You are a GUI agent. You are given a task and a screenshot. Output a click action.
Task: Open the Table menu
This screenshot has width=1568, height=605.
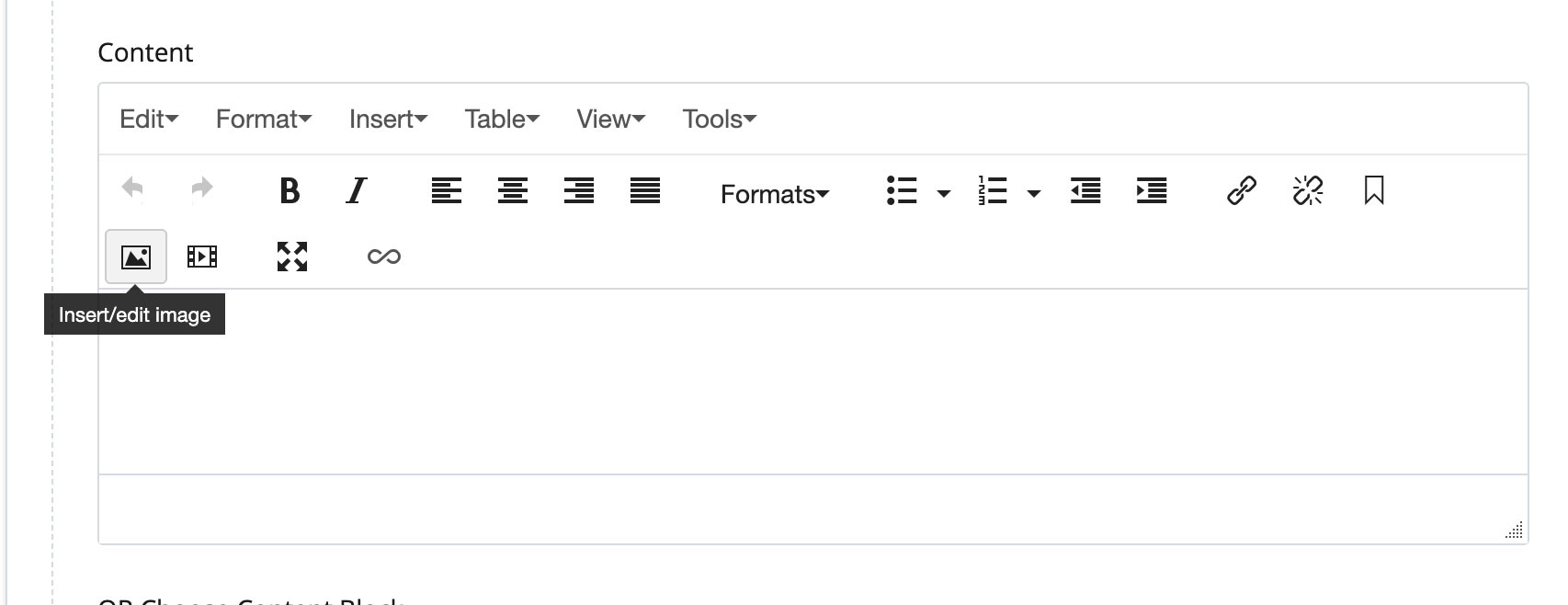501,119
